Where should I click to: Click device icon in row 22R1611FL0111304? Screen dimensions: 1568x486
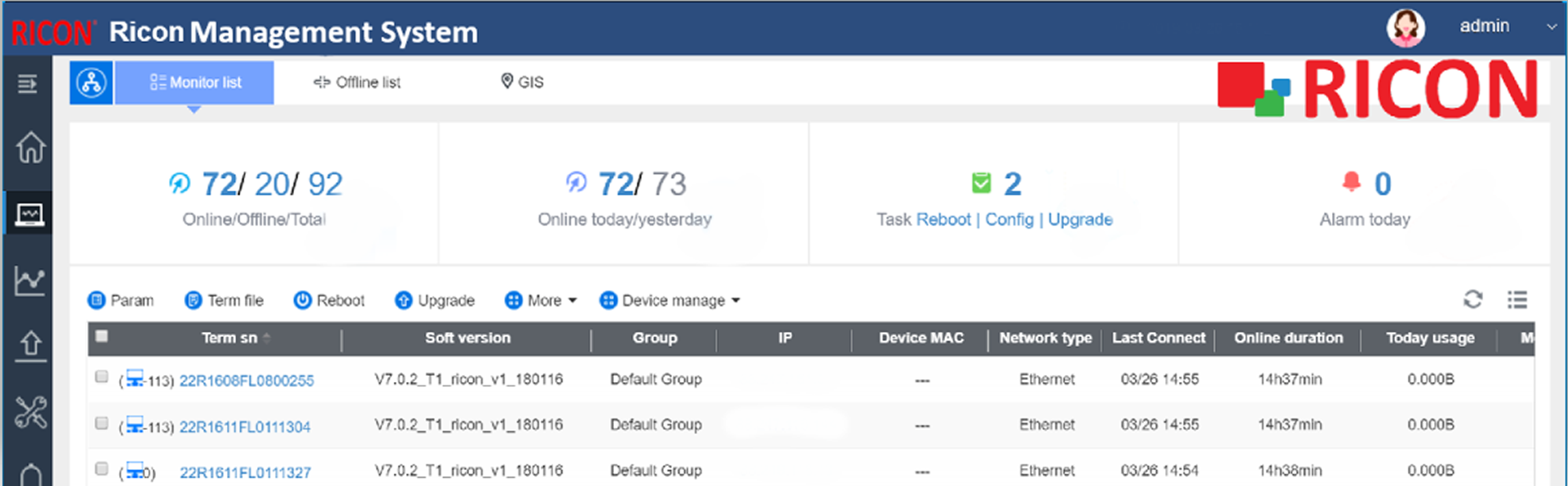tap(135, 424)
